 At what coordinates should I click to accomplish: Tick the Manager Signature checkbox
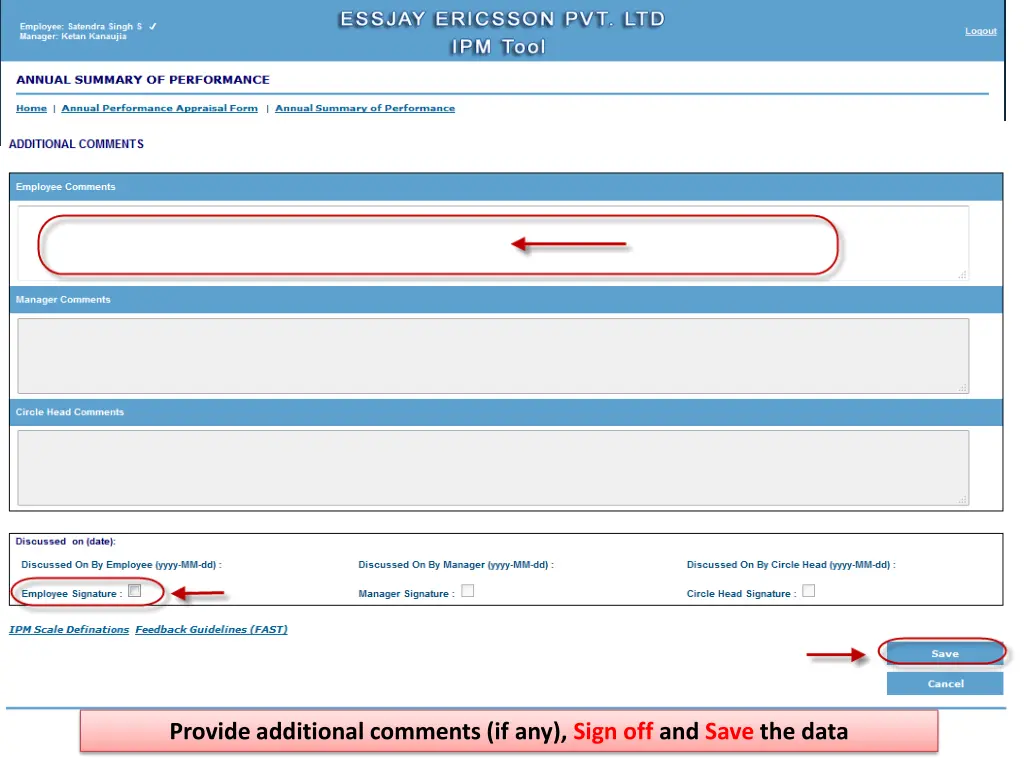pyautogui.click(x=468, y=591)
